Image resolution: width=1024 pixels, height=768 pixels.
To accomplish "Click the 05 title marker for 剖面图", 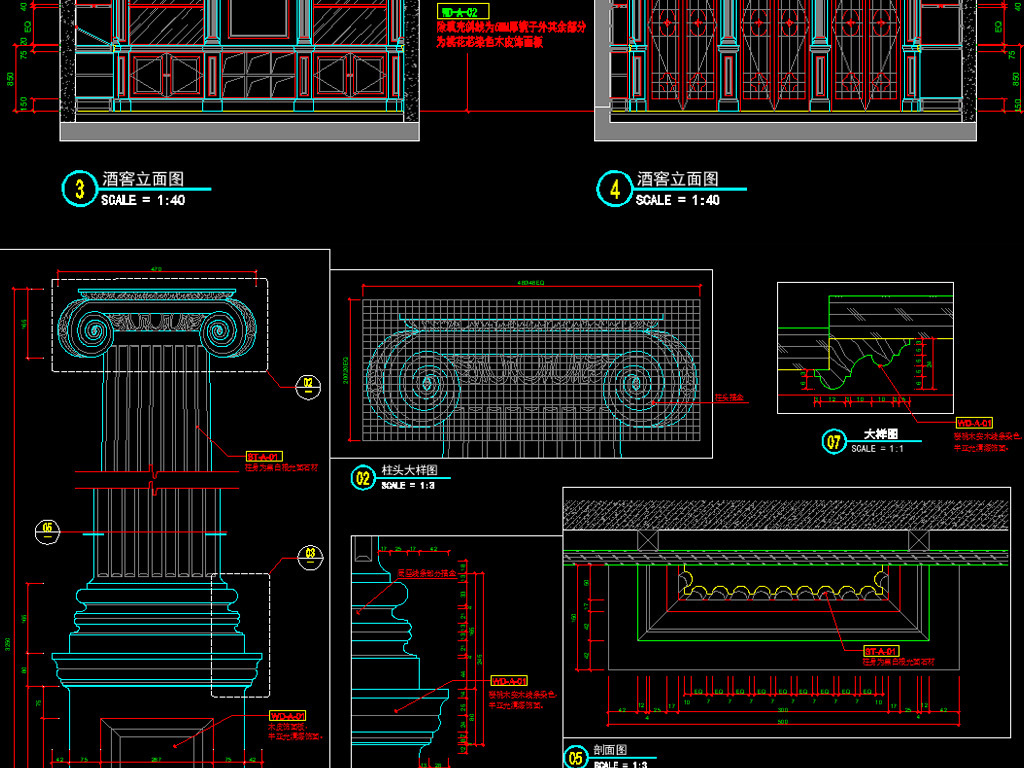I will [575, 757].
